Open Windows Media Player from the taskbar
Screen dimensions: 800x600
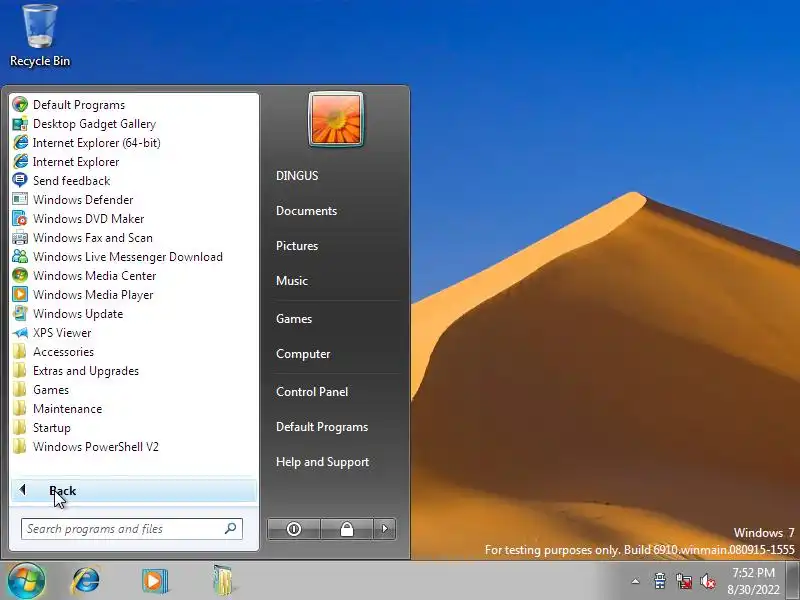pos(155,581)
